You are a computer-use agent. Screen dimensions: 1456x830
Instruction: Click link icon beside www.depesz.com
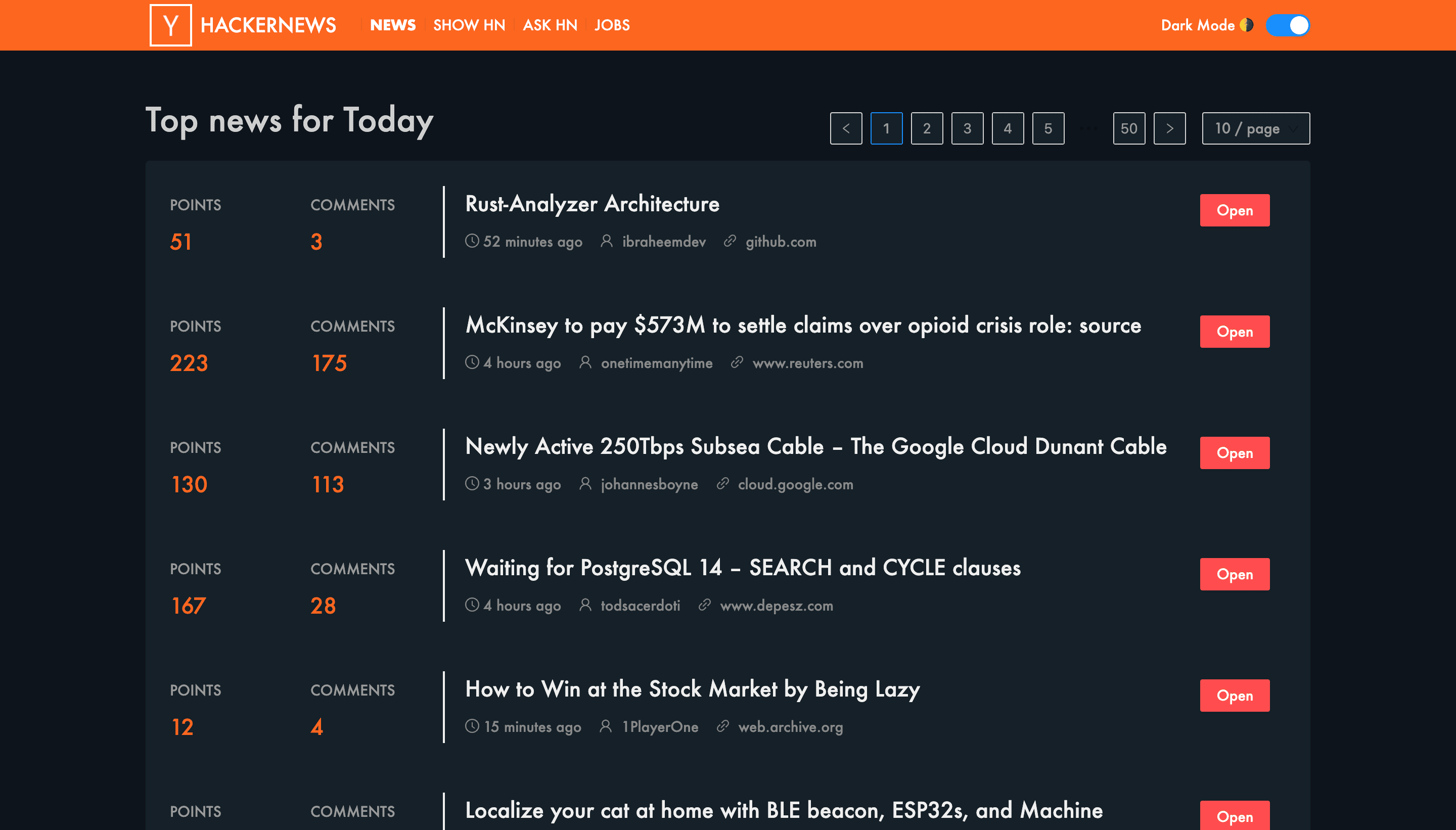click(705, 605)
